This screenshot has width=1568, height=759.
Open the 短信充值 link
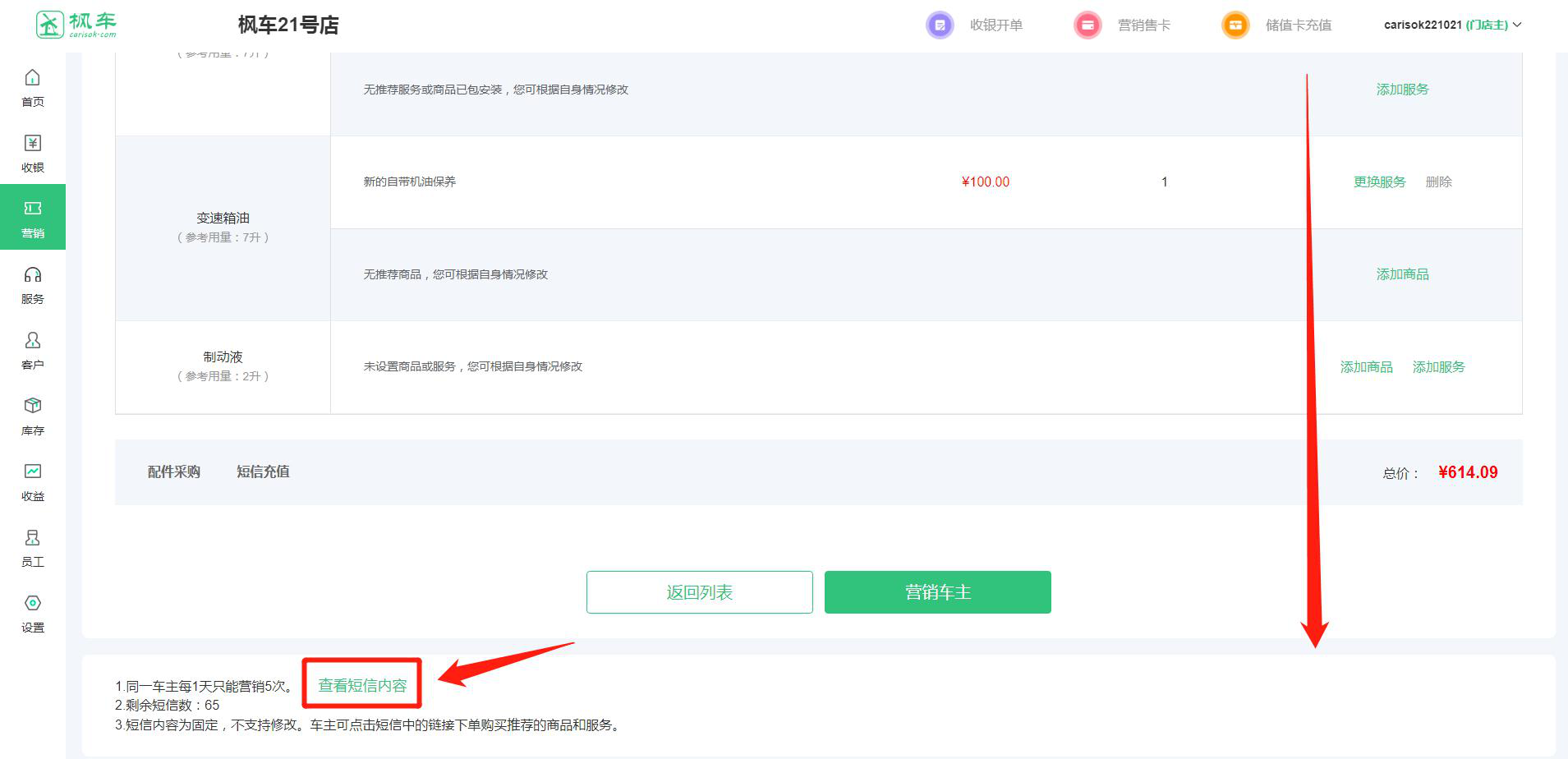pyautogui.click(x=263, y=471)
